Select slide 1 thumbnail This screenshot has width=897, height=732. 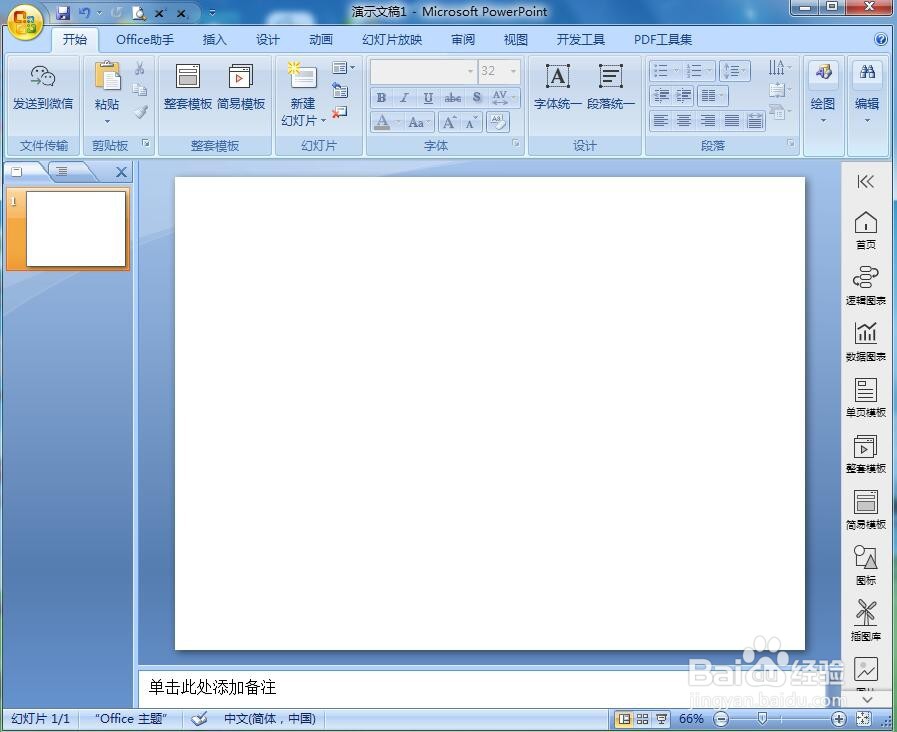click(76, 229)
